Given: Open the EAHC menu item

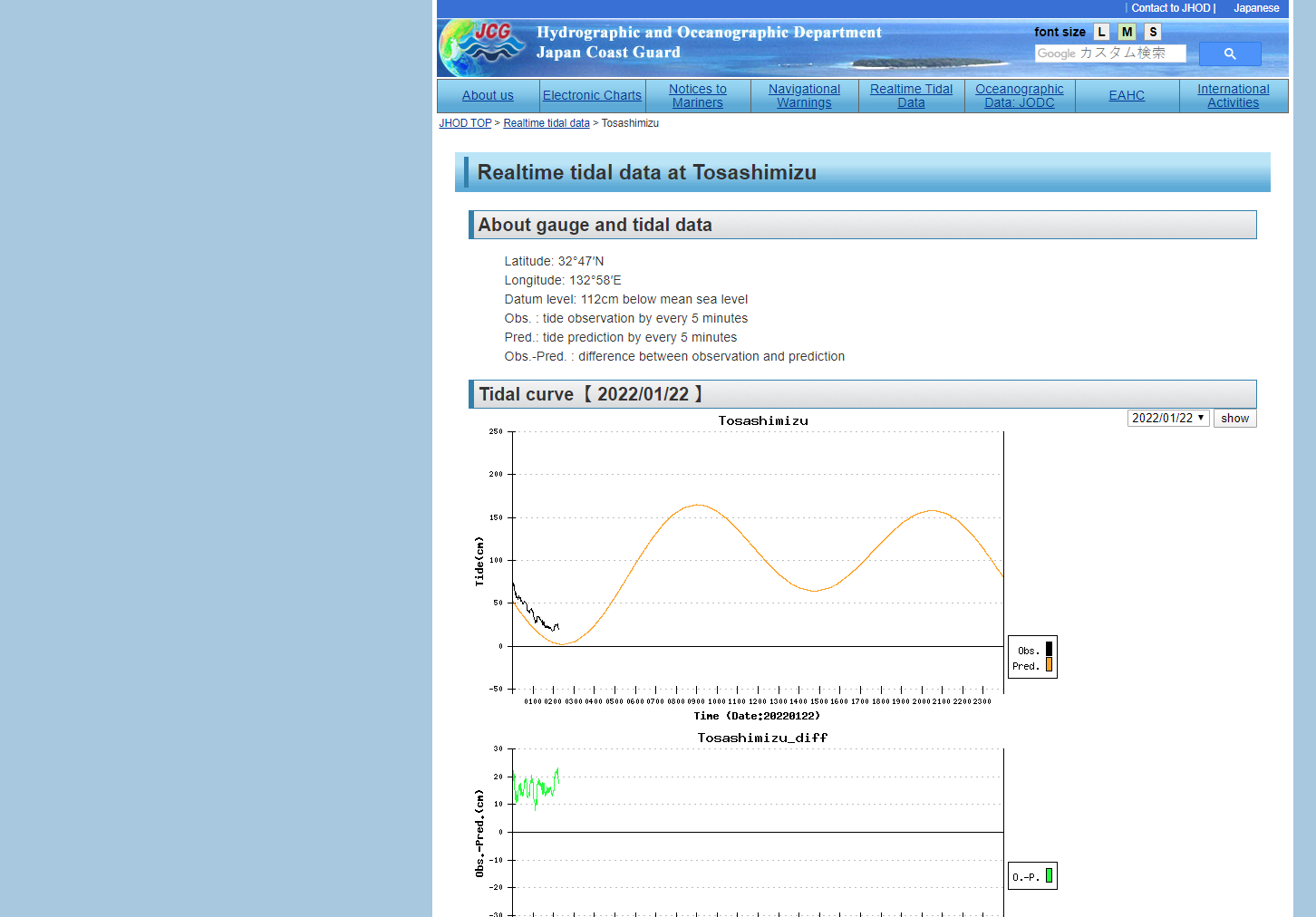Looking at the screenshot, I should coord(1127,95).
